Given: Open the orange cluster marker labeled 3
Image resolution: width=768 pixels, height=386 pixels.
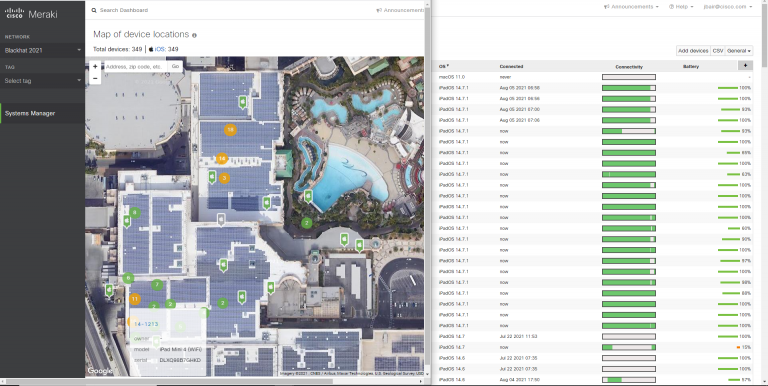Looking at the screenshot, I should click(224, 178).
